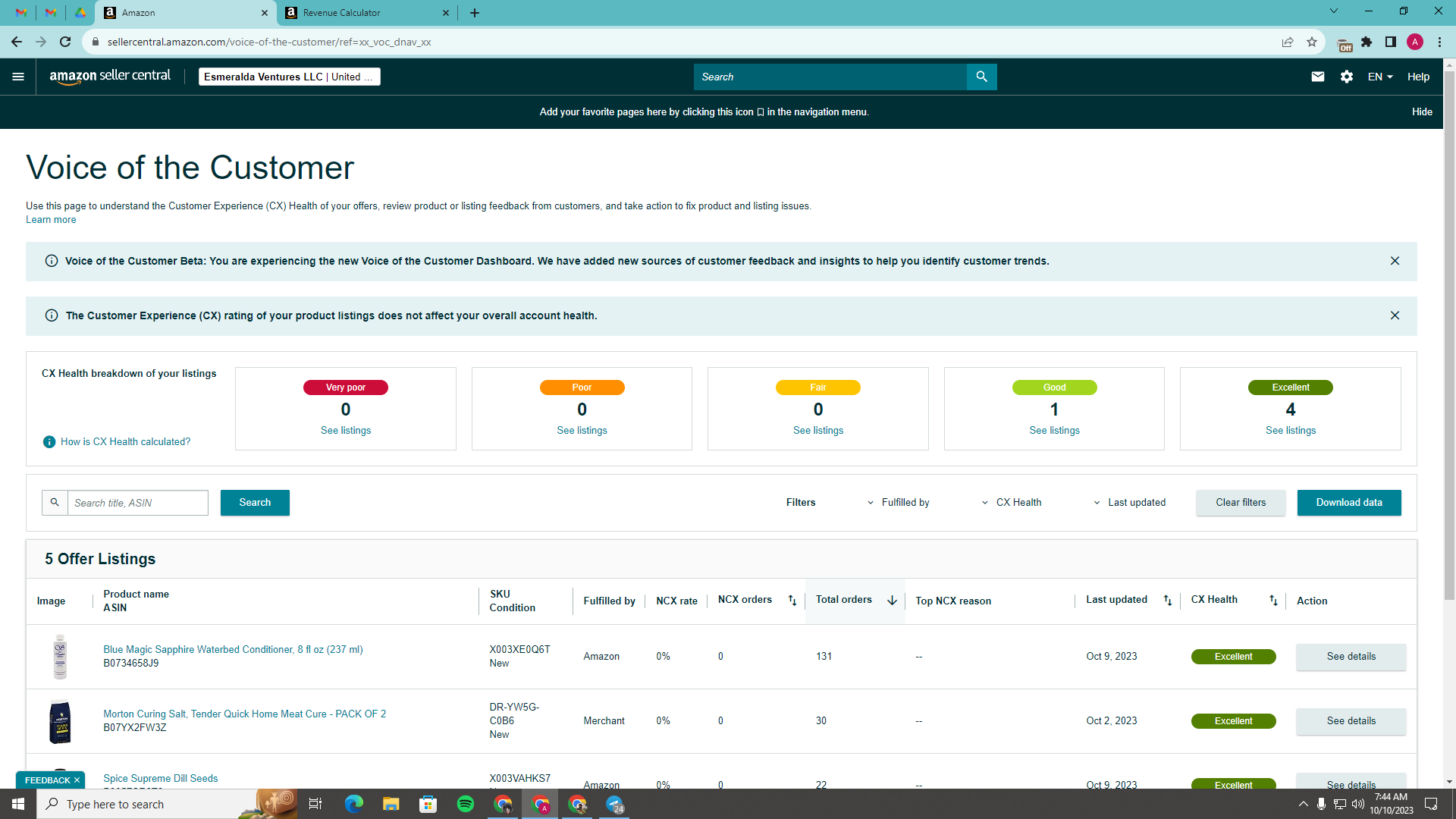Click the magnifier search button in header
The width and height of the screenshot is (1456, 819).
[x=981, y=77]
